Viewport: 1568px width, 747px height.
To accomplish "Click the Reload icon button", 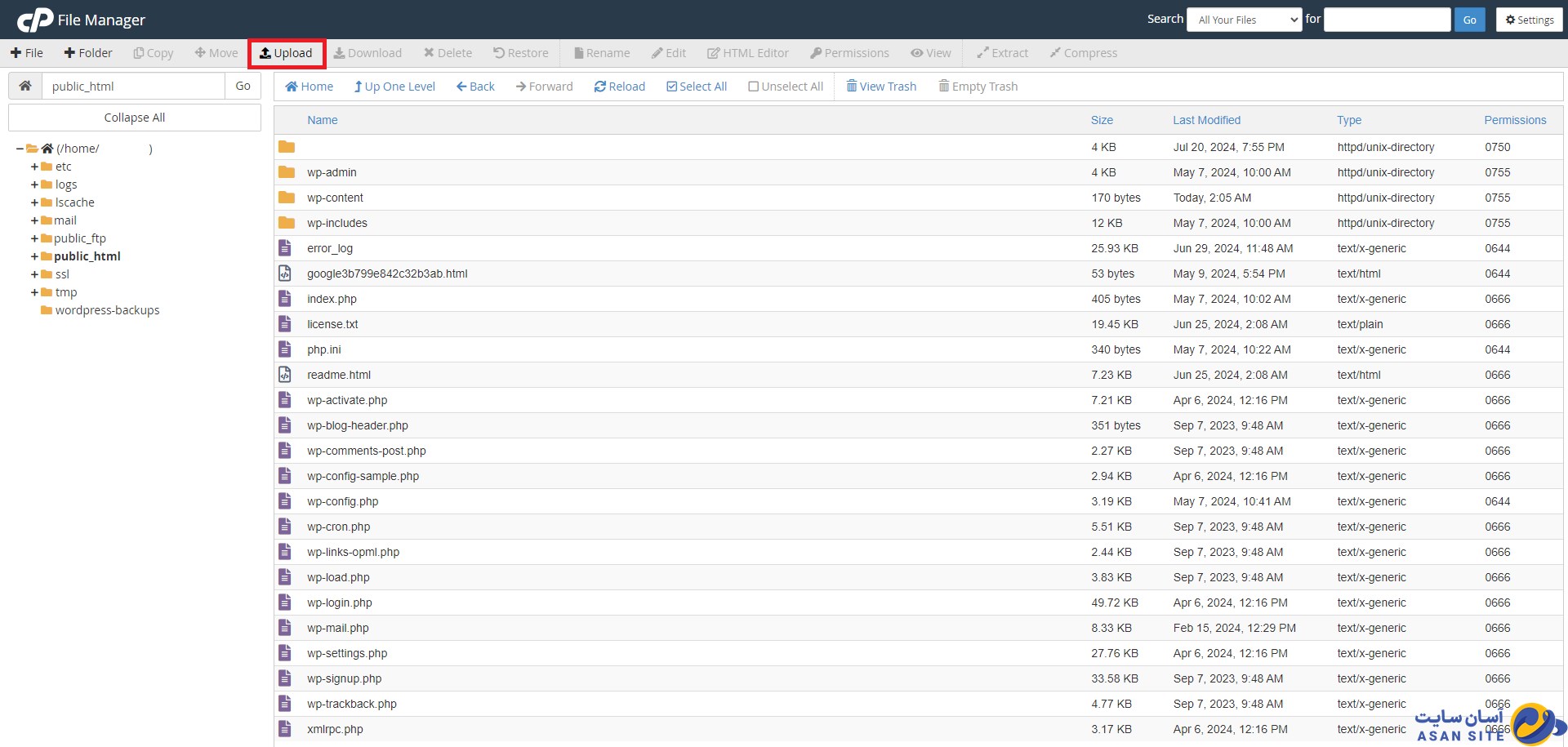I will (x=600, y=87).
